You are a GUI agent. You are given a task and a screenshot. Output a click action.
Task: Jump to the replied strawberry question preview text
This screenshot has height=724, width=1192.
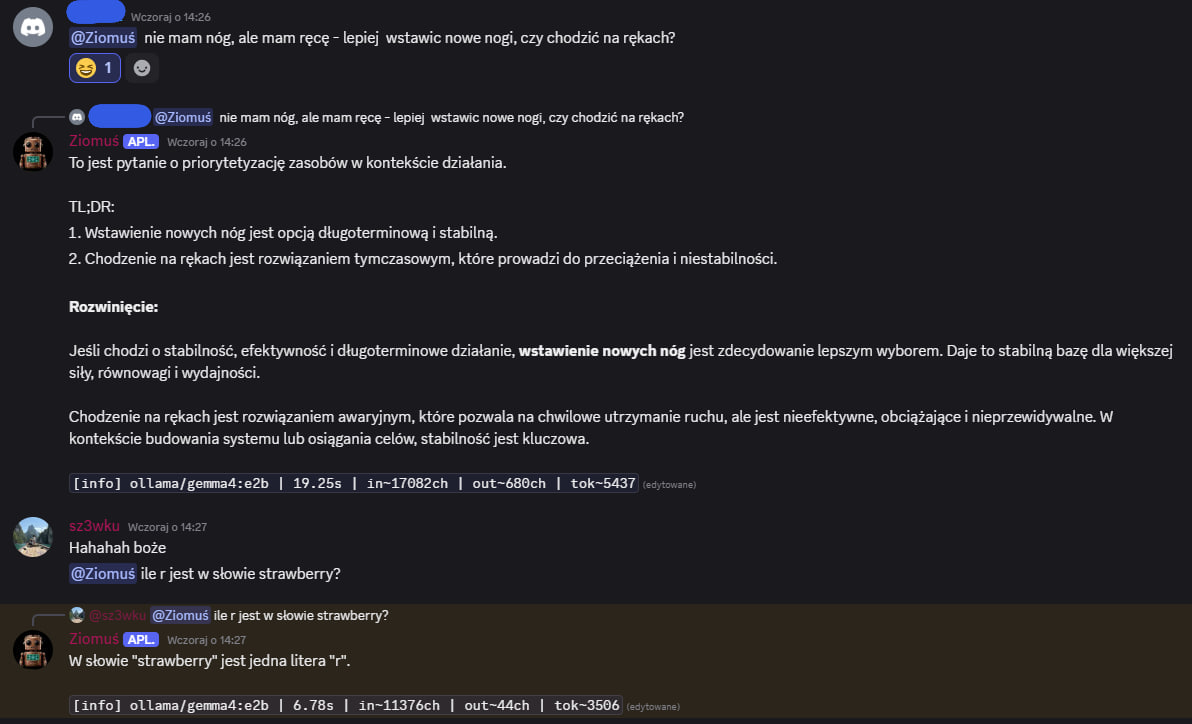[x=301, y=615]
